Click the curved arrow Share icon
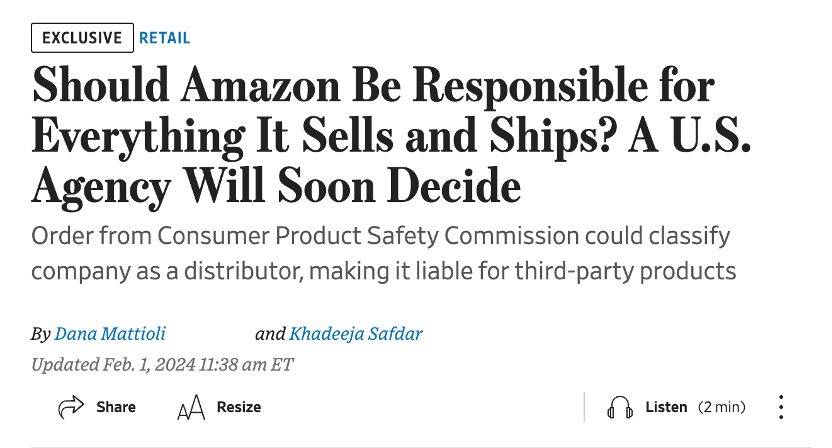This screenshot has height=448, width=832. [x=71, y=407]
